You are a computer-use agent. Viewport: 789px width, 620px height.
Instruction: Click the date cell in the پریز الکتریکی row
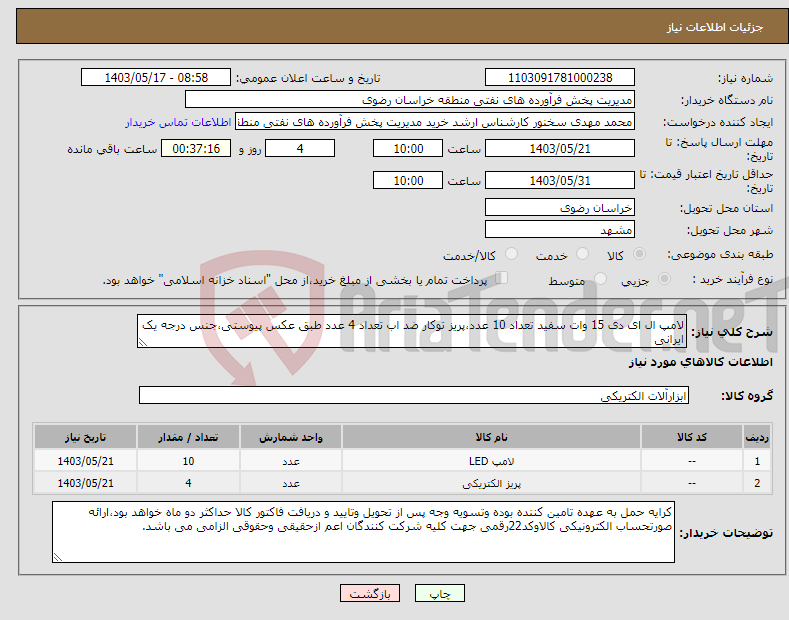pos(86,483)
